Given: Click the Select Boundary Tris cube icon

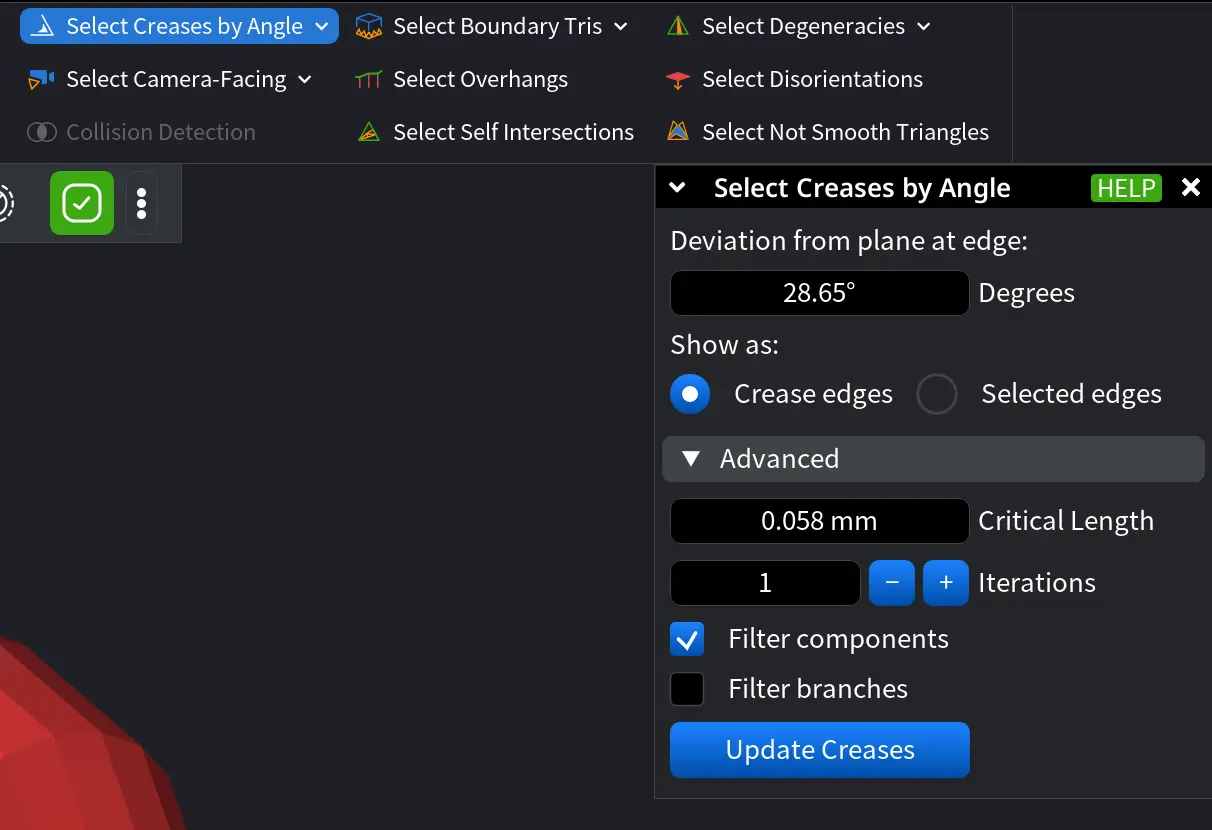Looking at the screenshot, I should 368,25.
